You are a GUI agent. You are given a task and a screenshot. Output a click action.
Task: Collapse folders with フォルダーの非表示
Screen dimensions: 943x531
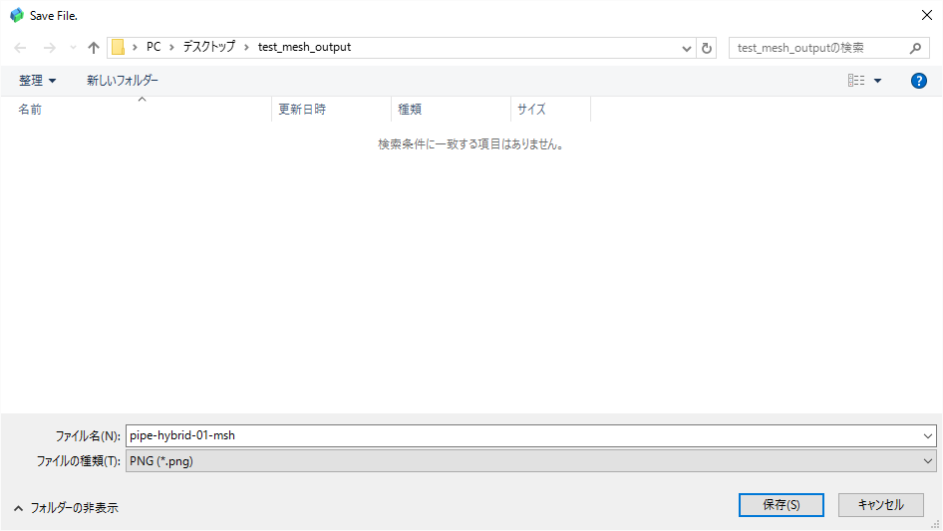tap(66, 508)
